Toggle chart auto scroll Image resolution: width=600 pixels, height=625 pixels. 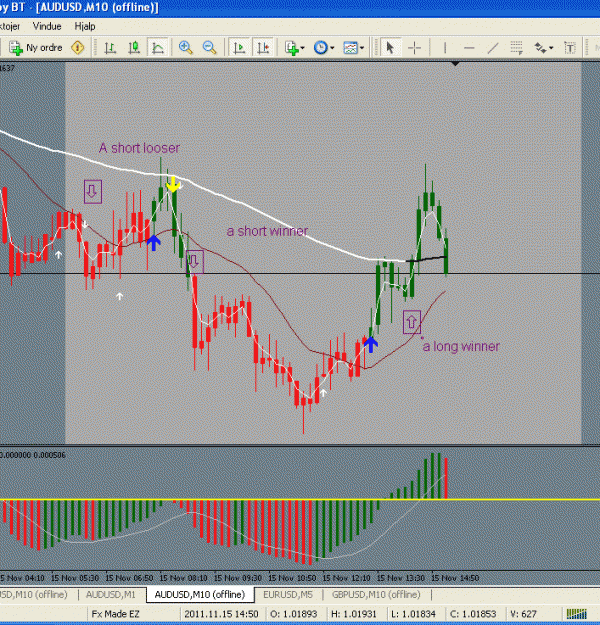(x=239, y=48)
